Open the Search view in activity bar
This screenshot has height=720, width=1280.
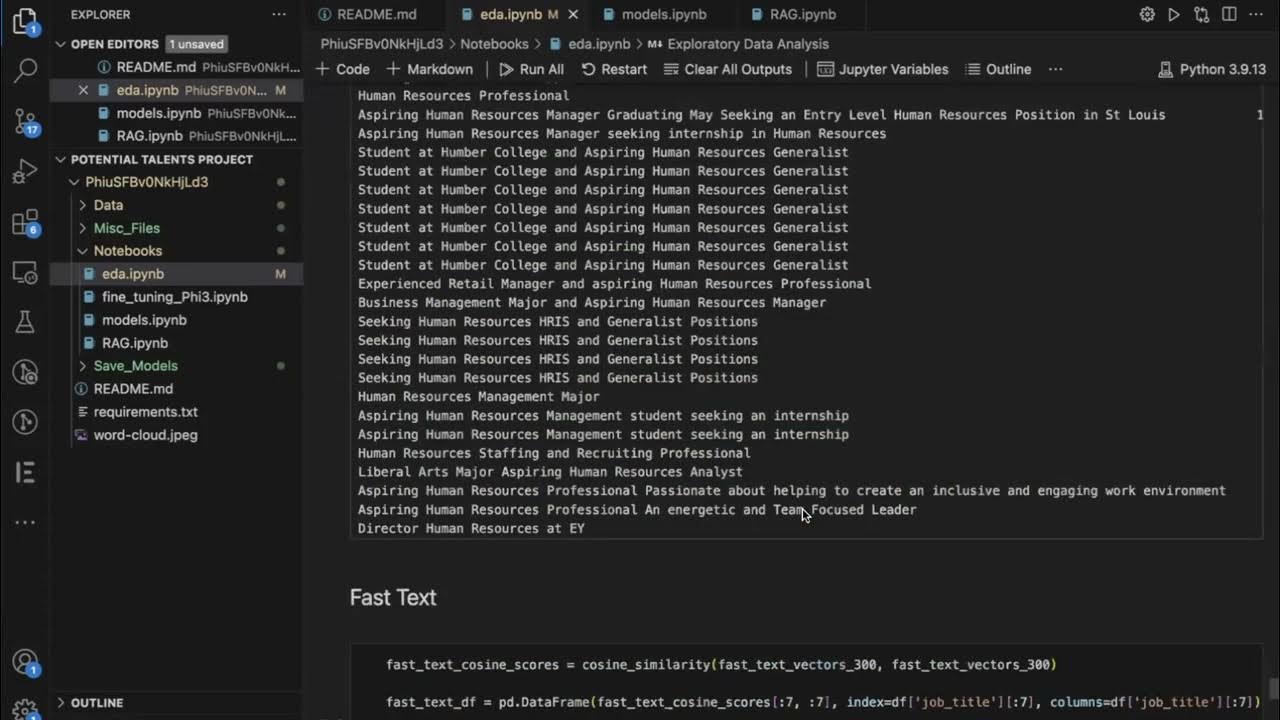(x=25, y=70)
